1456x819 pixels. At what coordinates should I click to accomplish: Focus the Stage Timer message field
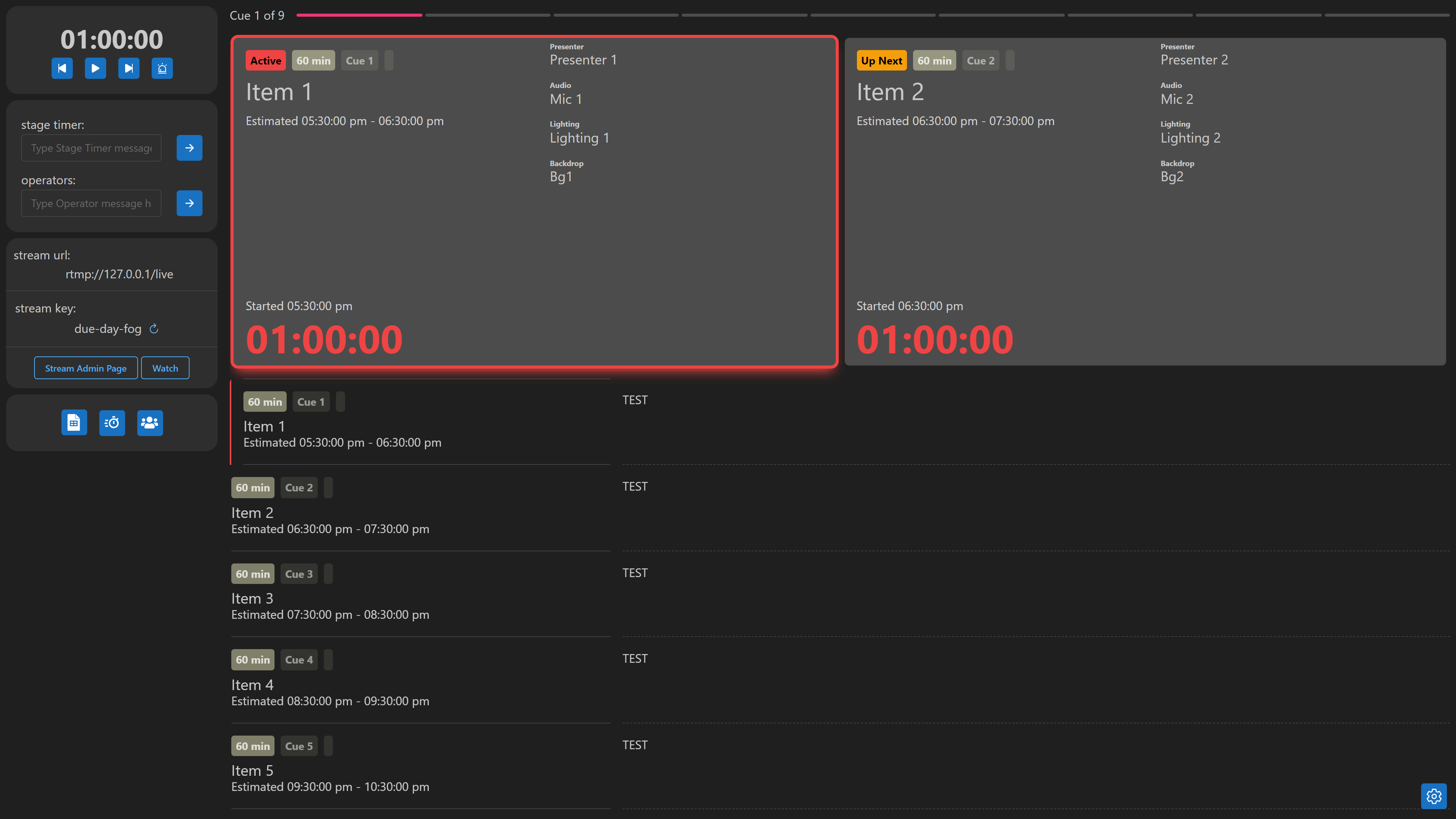tap(91, 148)
